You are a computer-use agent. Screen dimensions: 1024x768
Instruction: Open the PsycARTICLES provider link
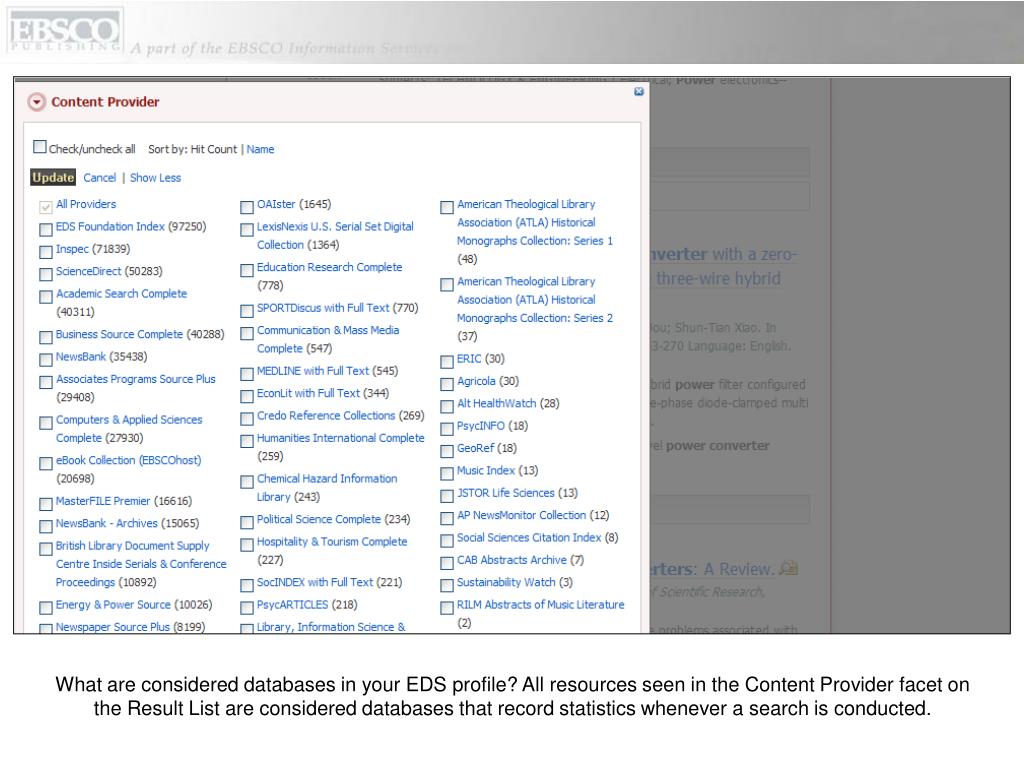[x=292, y=605]
